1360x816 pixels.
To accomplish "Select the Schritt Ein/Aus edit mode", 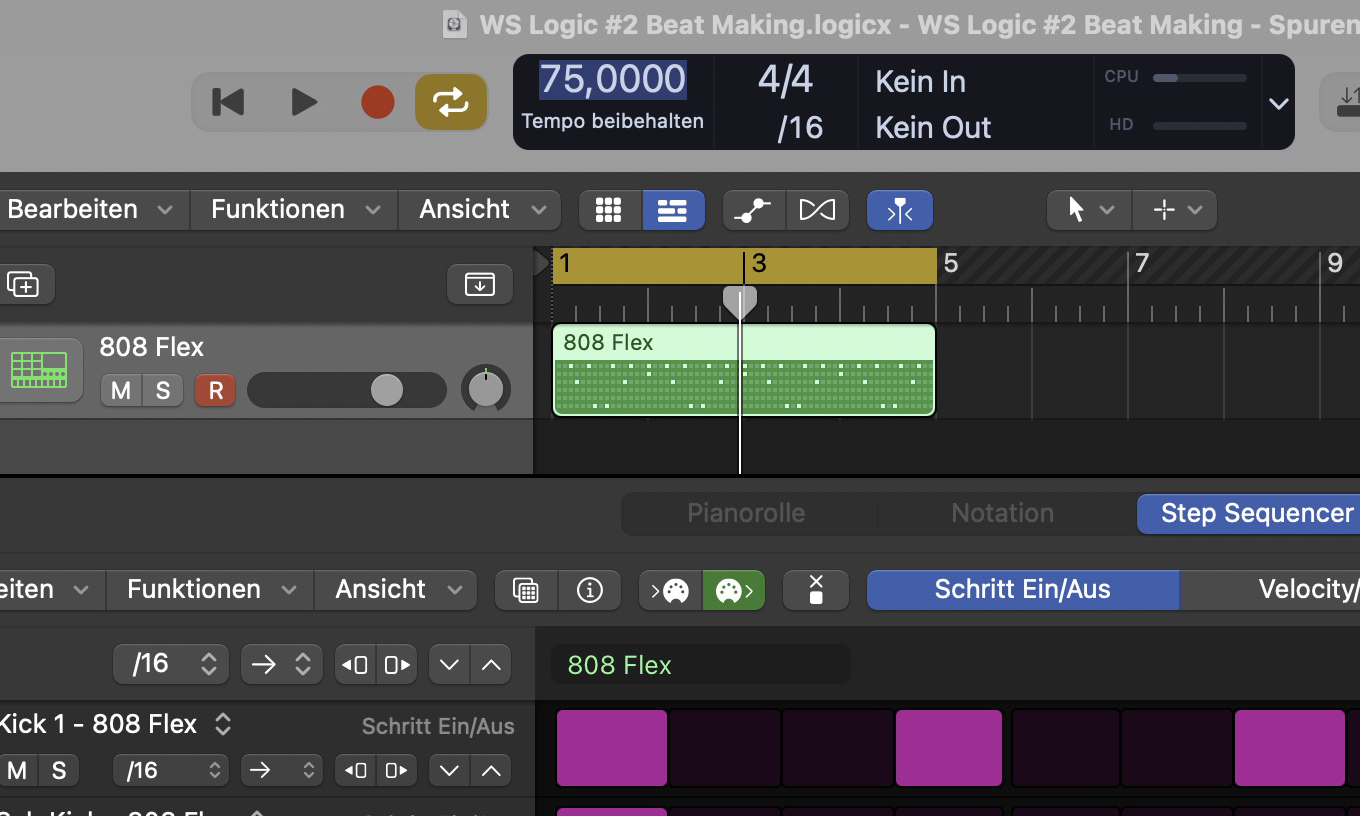I will (1023, 590).
